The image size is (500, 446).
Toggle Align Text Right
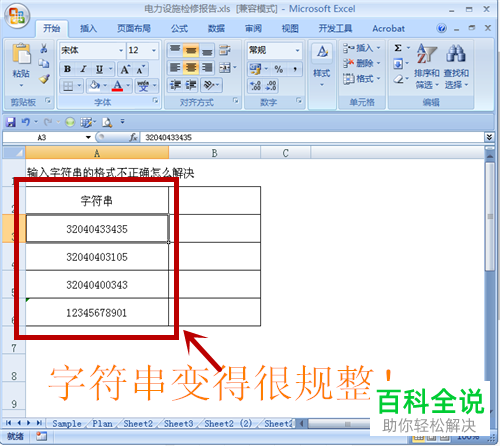(x=207, y=68)
